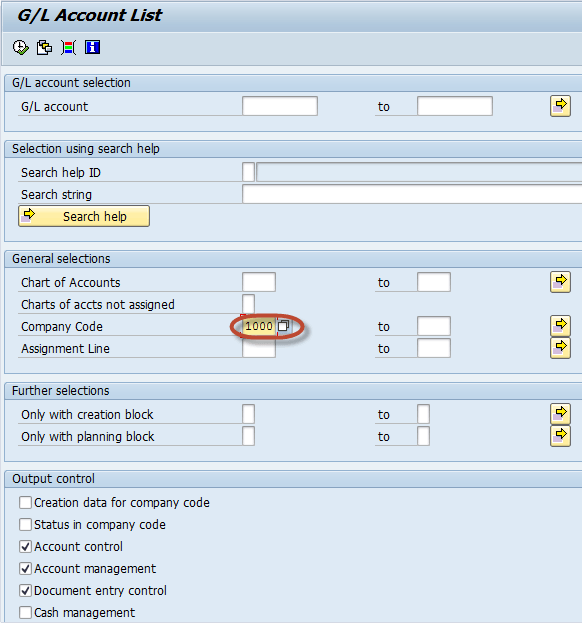
Task: Select the Charts of accts not assigned box
Action: click(248, 304)
